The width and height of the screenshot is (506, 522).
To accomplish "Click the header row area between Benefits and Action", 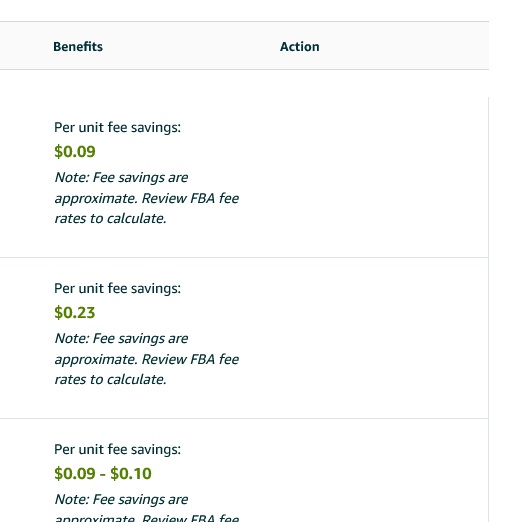I will click(191, 46).
